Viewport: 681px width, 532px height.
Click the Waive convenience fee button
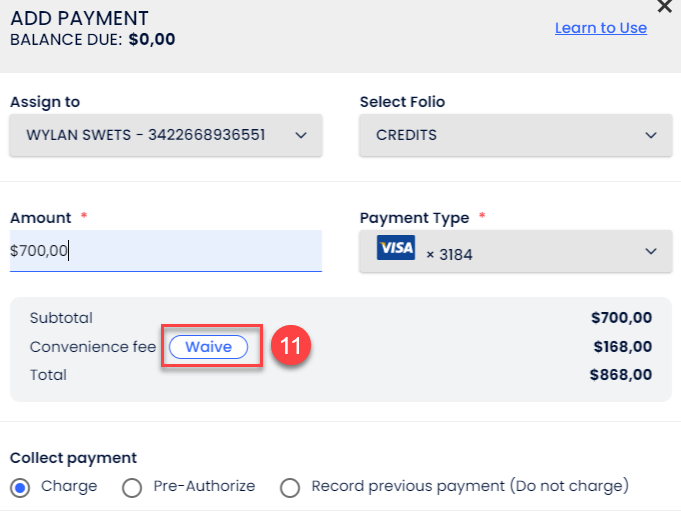coord(208,347)
